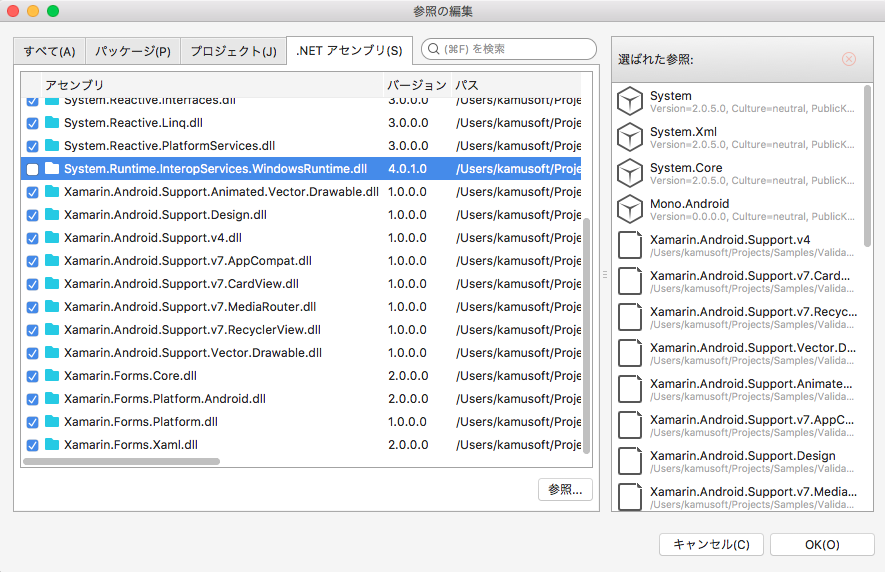
Task: Click the パス column header
Action: 516,85
